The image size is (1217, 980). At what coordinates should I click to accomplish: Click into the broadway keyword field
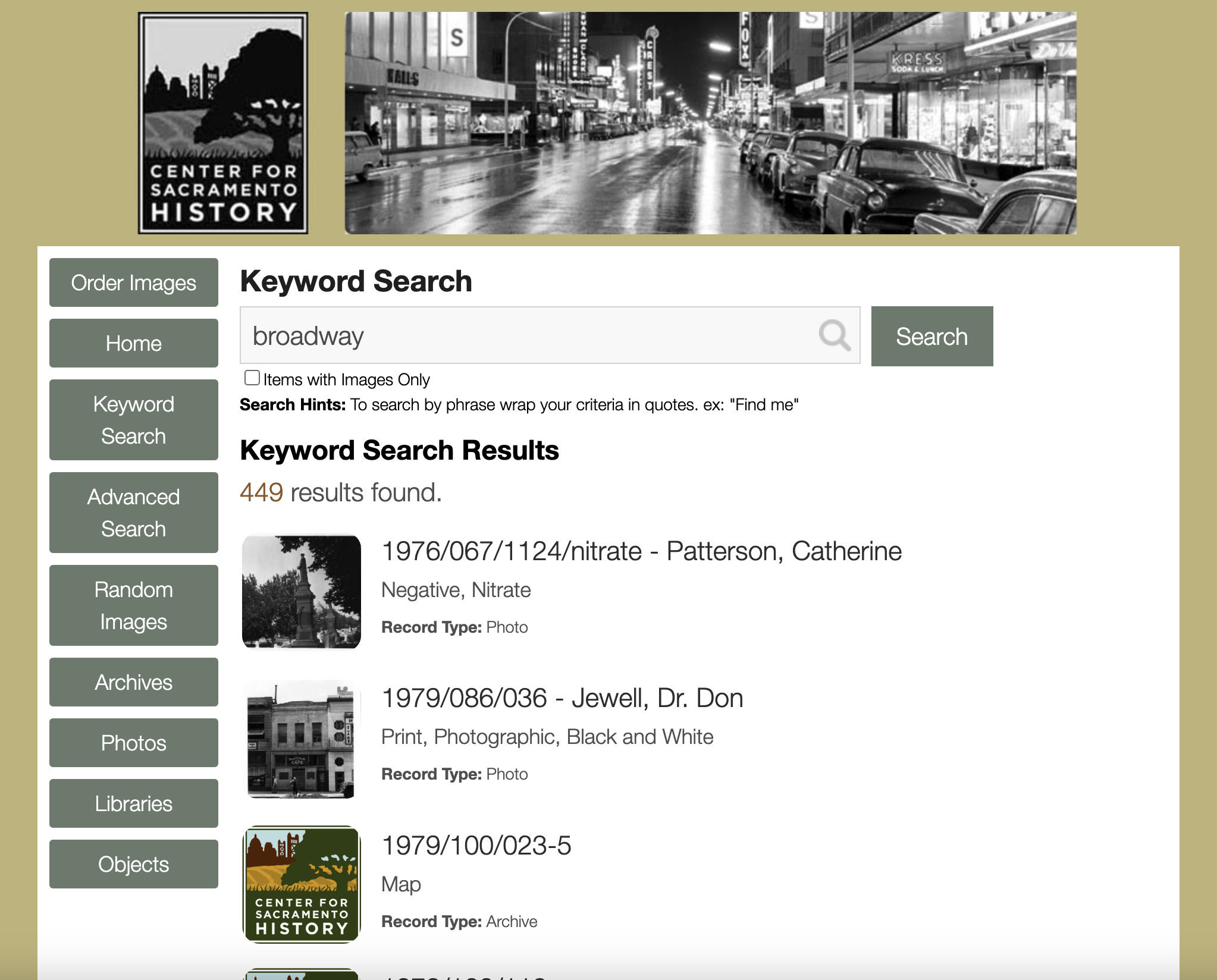[523, 335]
